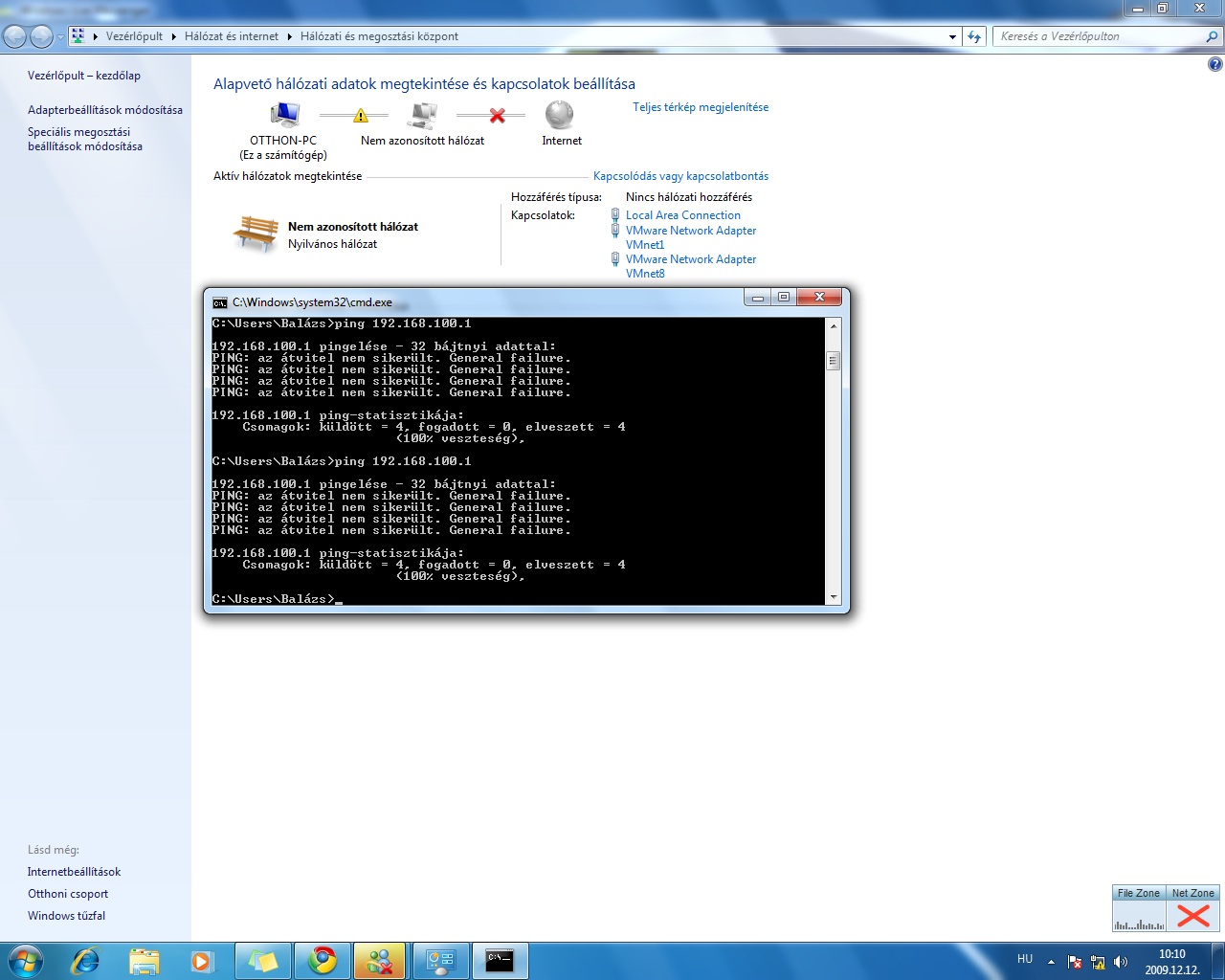
Task: Click the Internet globe icon
Action: point(559,115)
